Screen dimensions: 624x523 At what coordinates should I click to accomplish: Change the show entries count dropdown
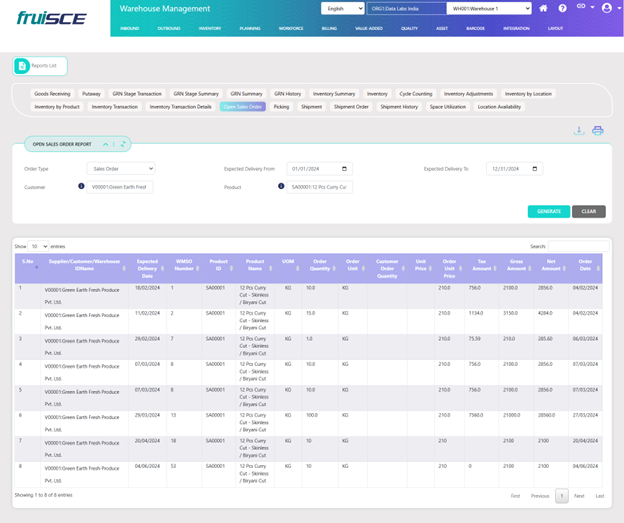coord(38,246)
